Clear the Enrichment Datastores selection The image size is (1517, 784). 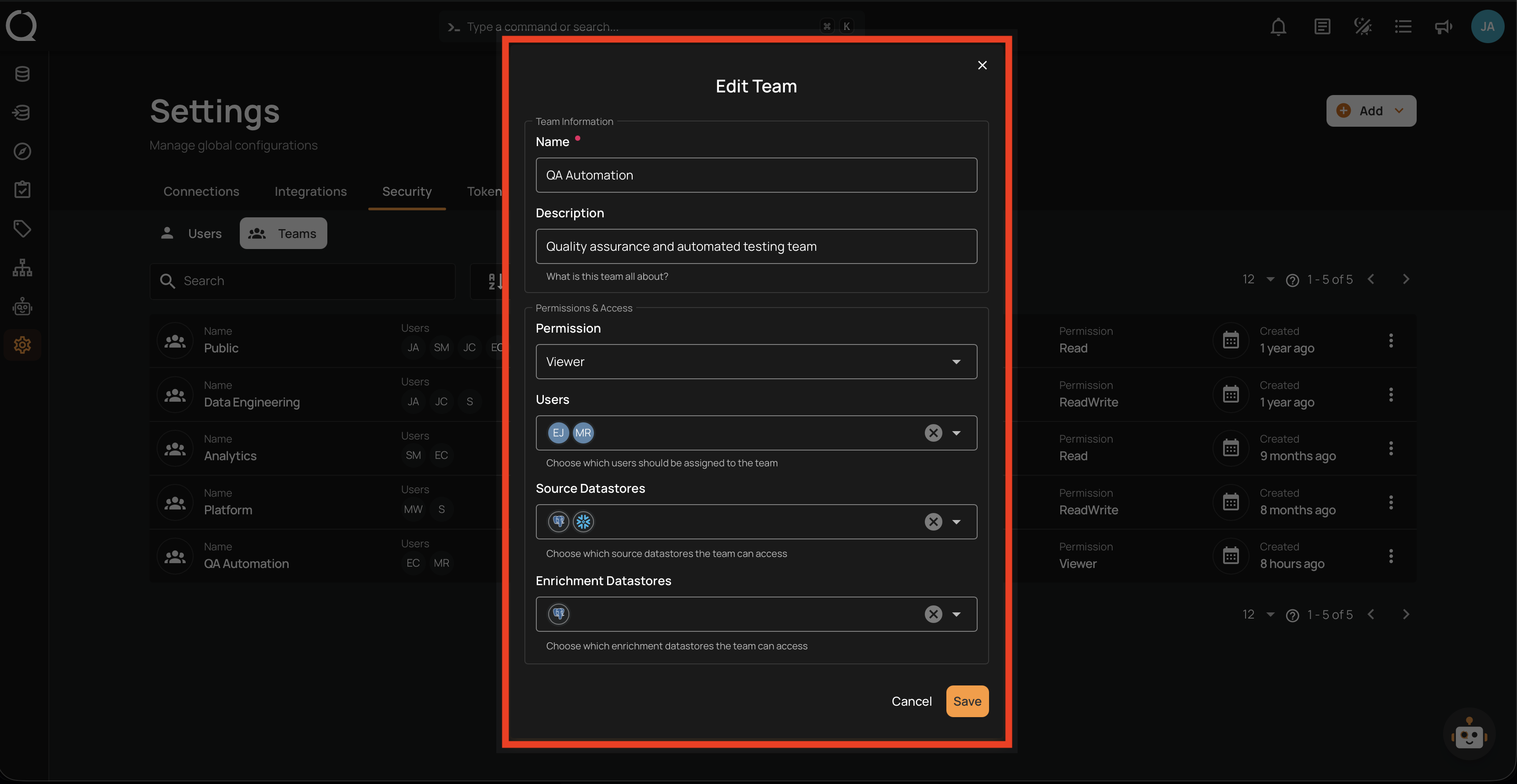point(934,614)
